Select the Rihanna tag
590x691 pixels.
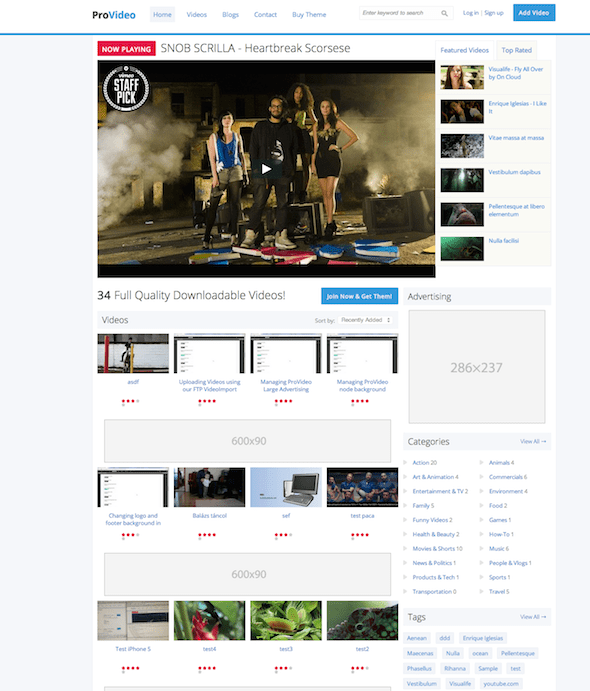coord(455,669)
